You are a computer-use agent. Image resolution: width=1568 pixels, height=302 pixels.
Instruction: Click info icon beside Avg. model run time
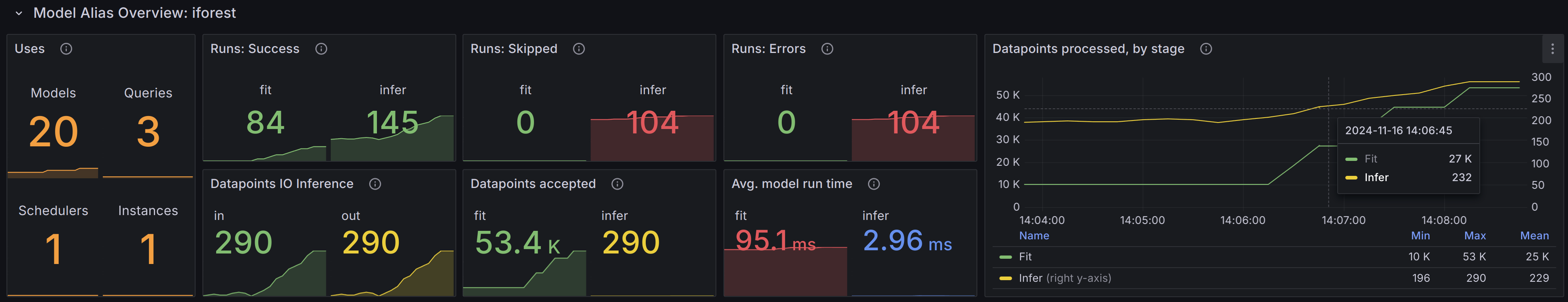click(874, 184)
